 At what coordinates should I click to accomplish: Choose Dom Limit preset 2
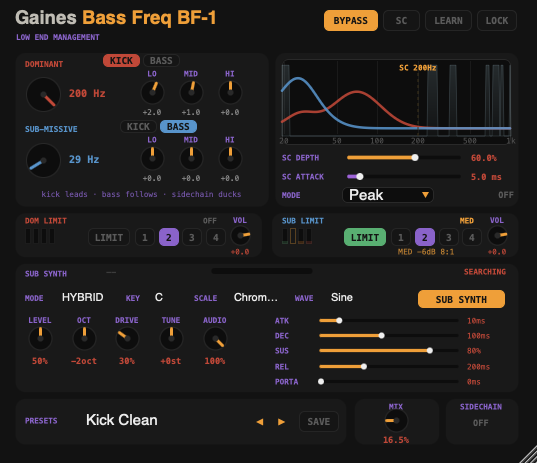[168, 237]
